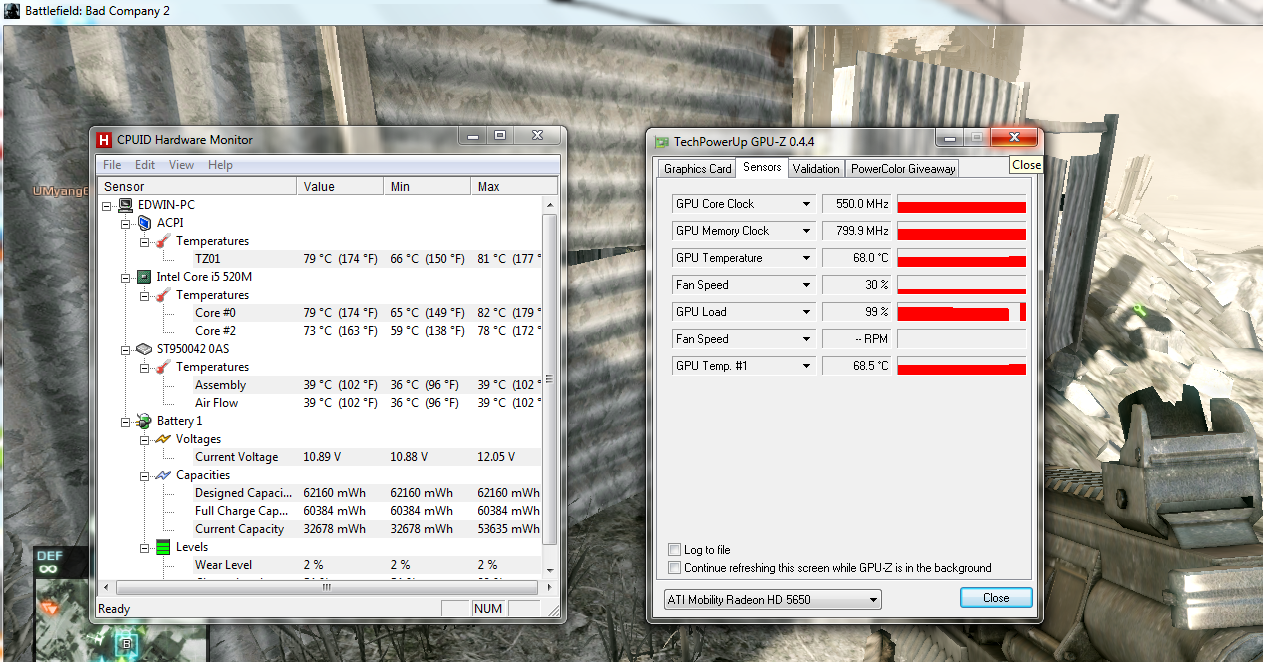Switch to the Graphics Card tab
The width and height of the screenshot is (1263, 662).
click(x=697, y=169)
